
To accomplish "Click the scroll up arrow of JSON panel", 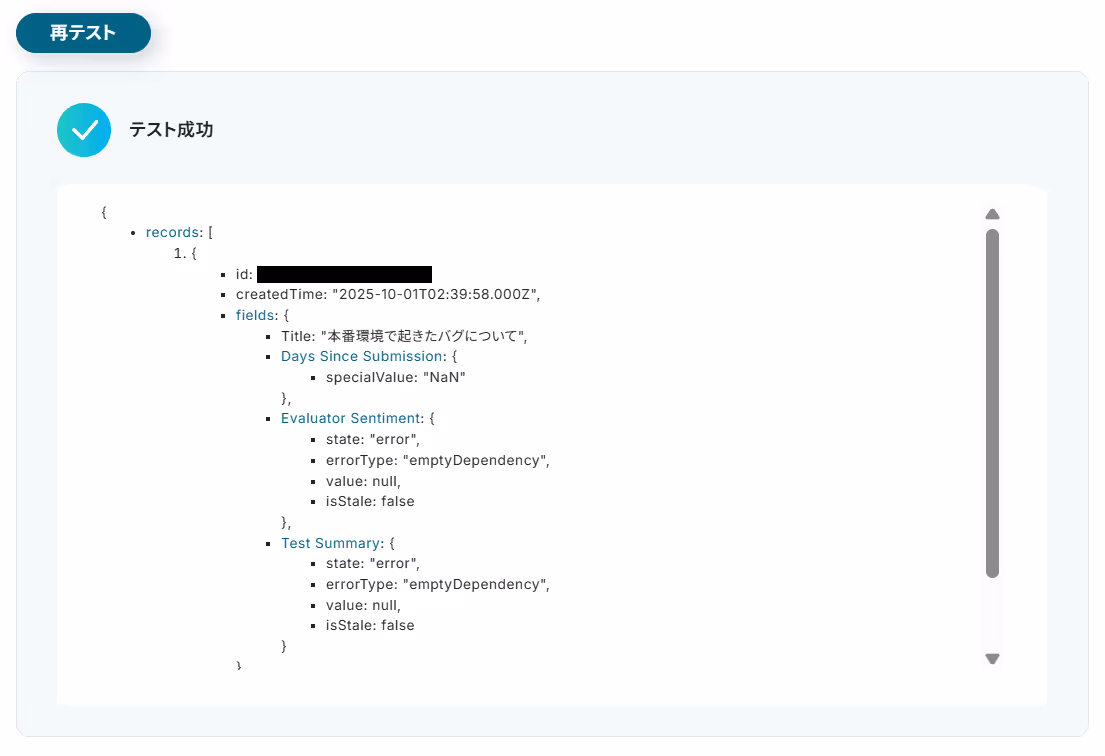I will coord(992,214).
